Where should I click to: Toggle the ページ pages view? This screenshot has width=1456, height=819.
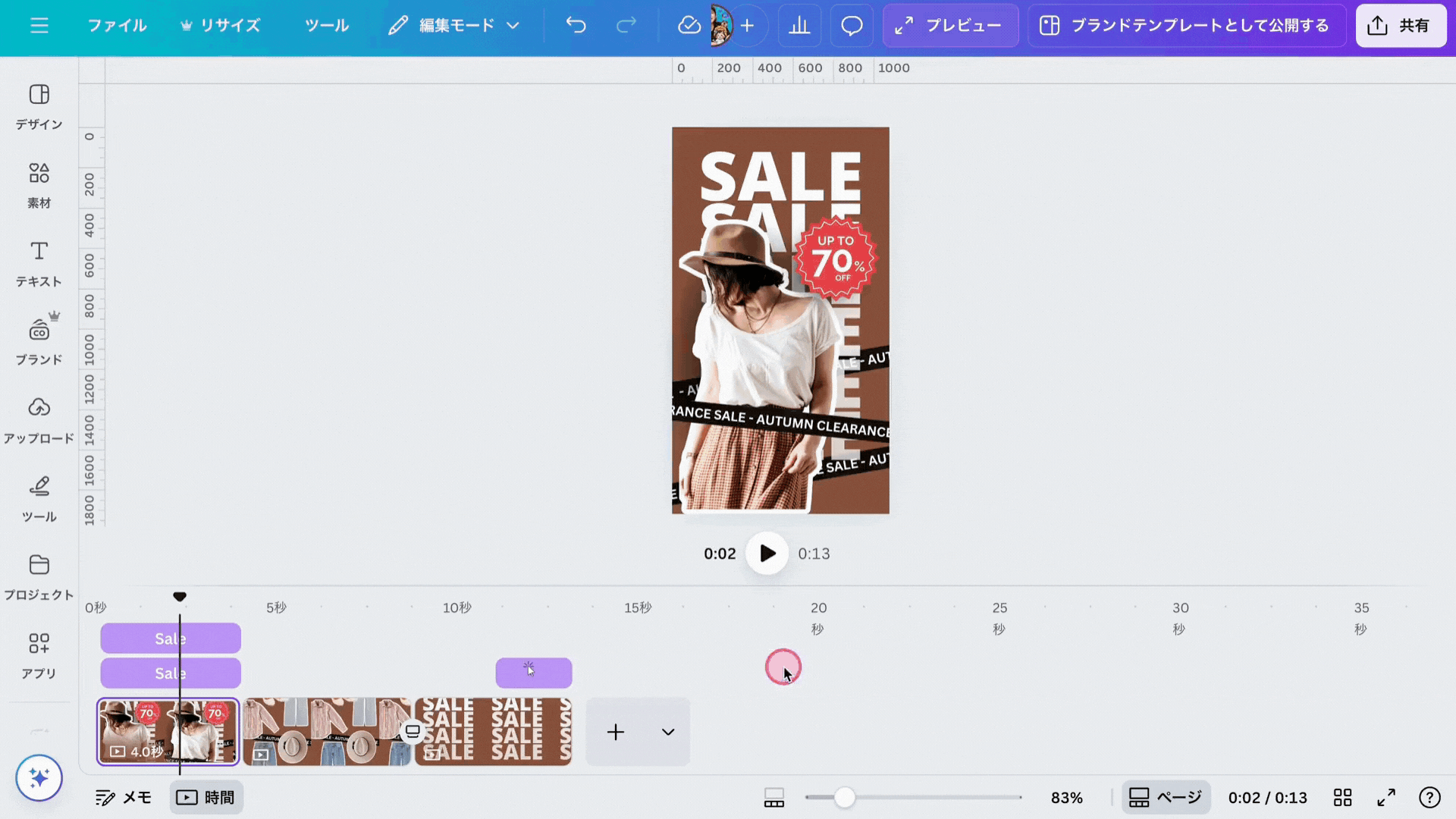(1166, 797)
